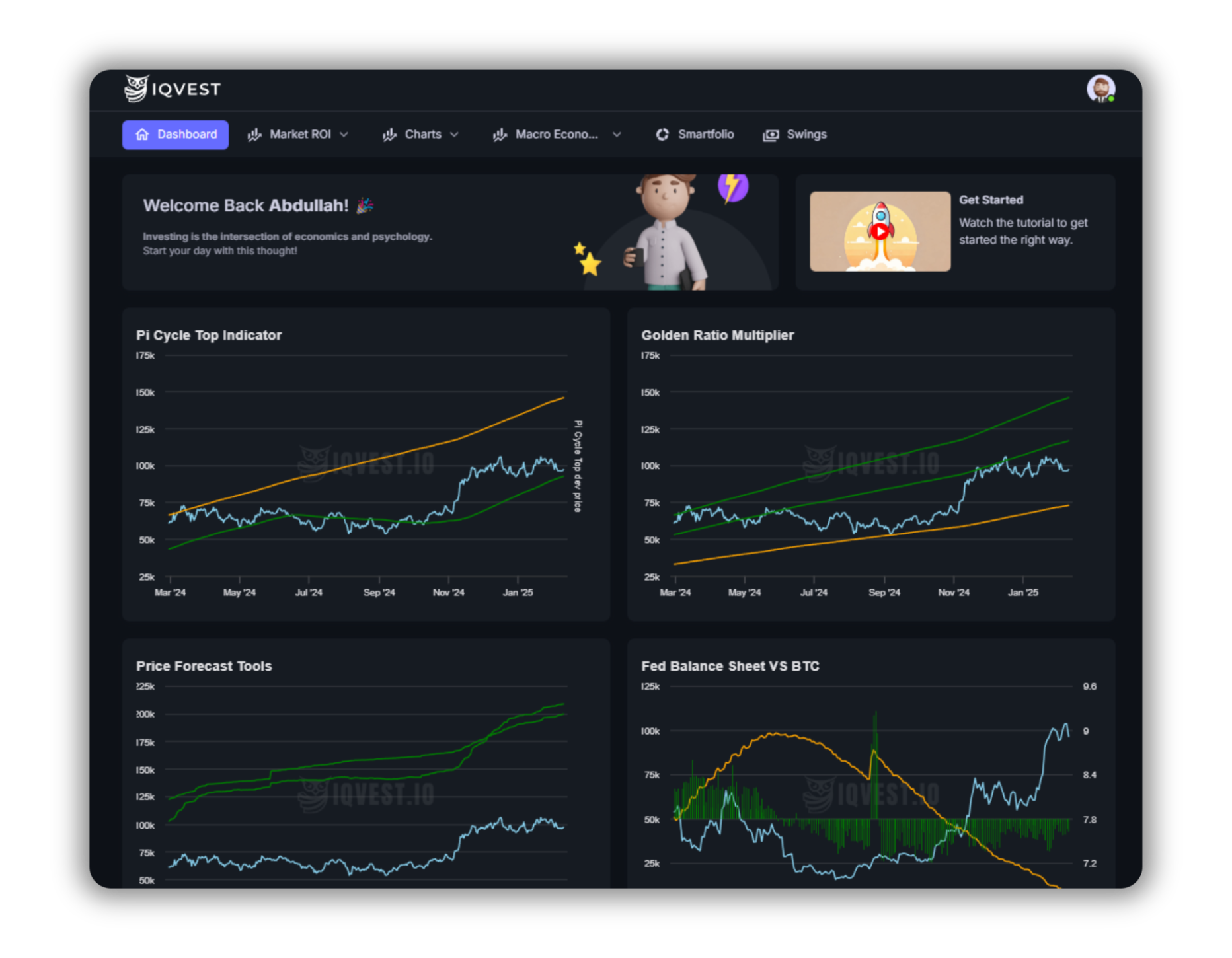This screenshot has width=1232, height=958.
Task: Open the profile avatar menu
Action: coord(1101,87)
